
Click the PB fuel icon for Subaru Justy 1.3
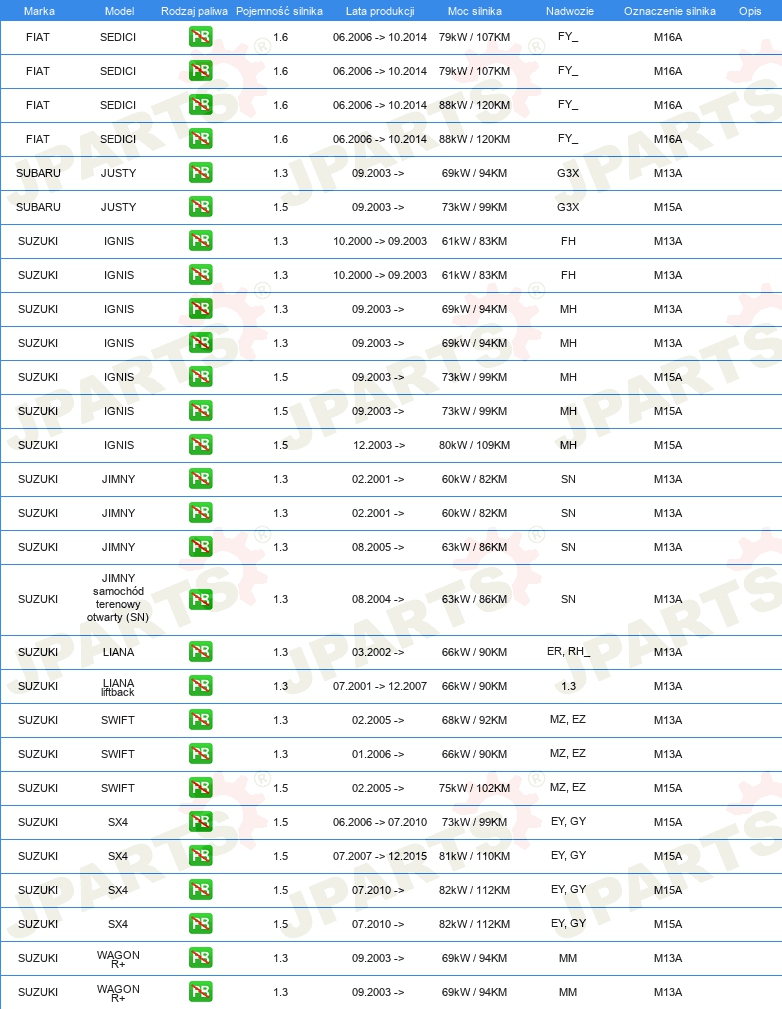tap(201, 173)
